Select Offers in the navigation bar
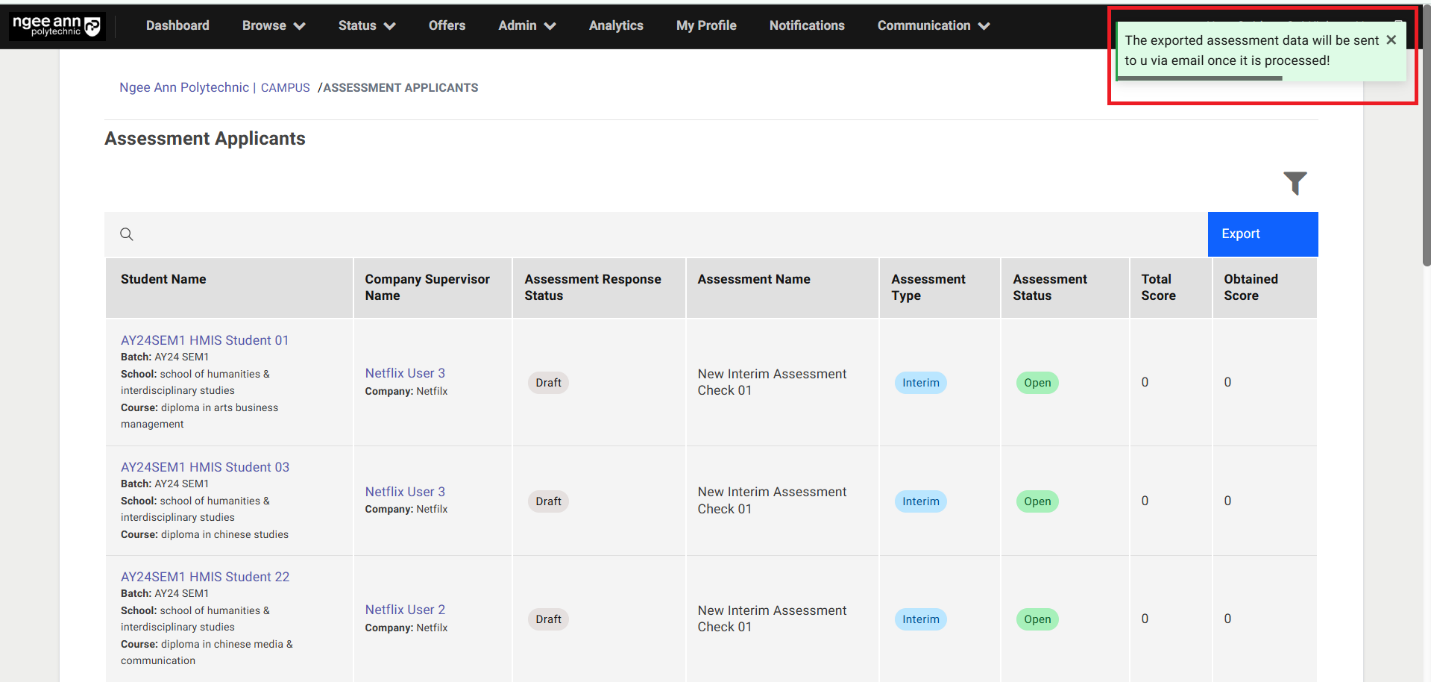 point(447,26)
